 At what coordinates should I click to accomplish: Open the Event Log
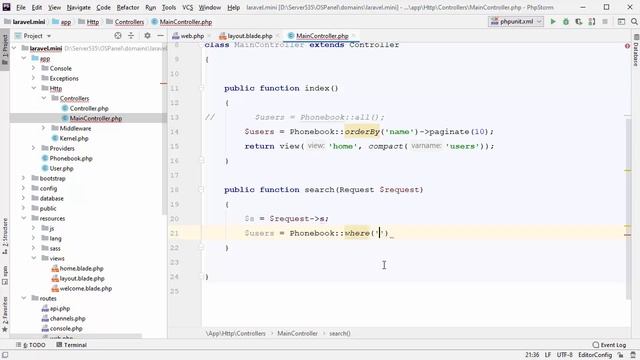[x=609, y=345]
